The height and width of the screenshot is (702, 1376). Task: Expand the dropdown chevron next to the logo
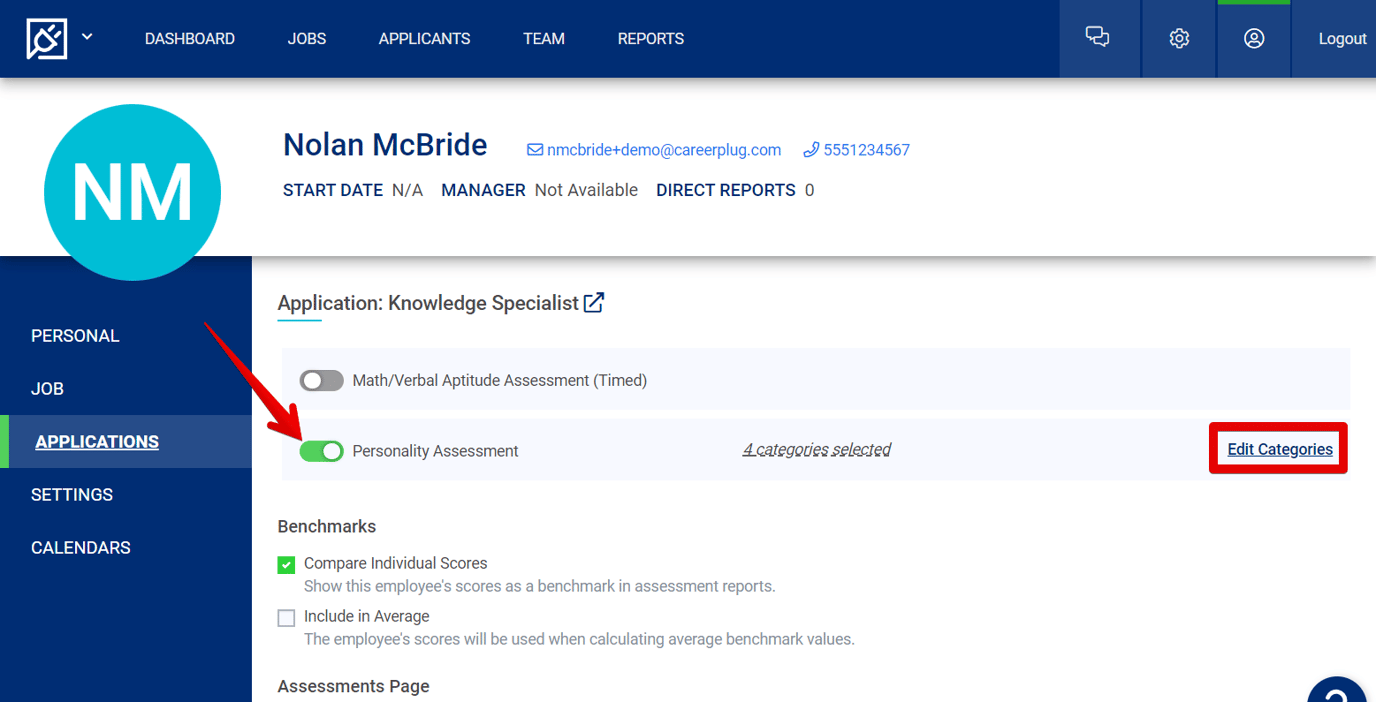pyautogui.click(x=86, y=36)
